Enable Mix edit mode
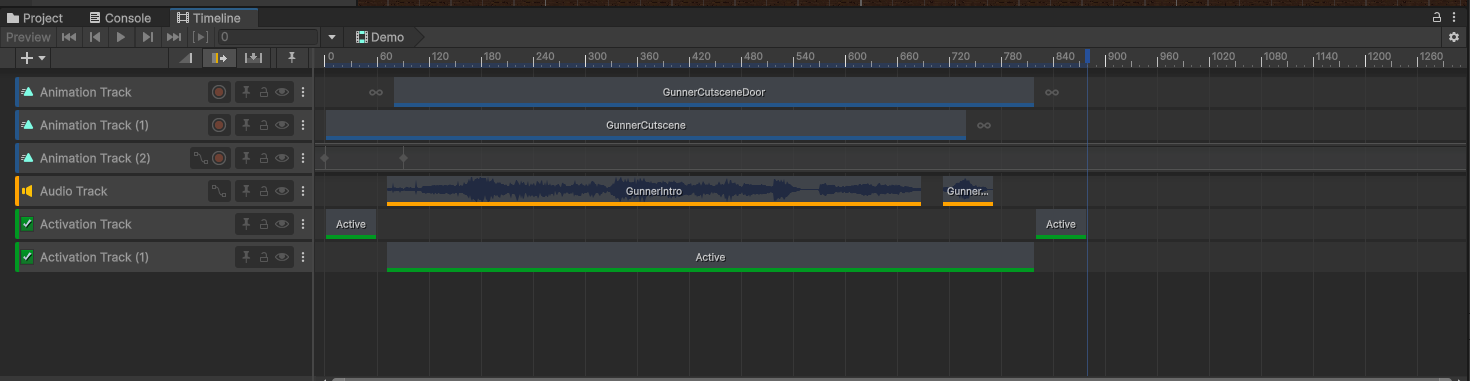1470x381 pixels. pos(186,58)
